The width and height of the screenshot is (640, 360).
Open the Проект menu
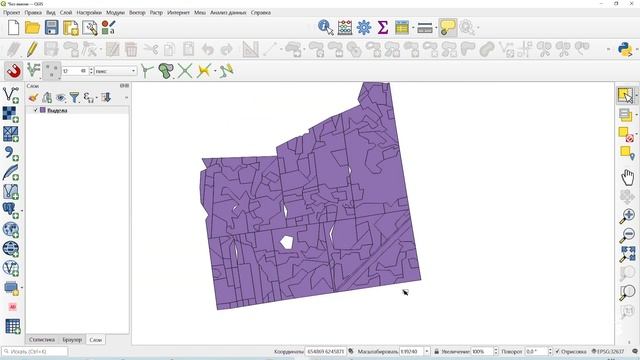point(11,13)
